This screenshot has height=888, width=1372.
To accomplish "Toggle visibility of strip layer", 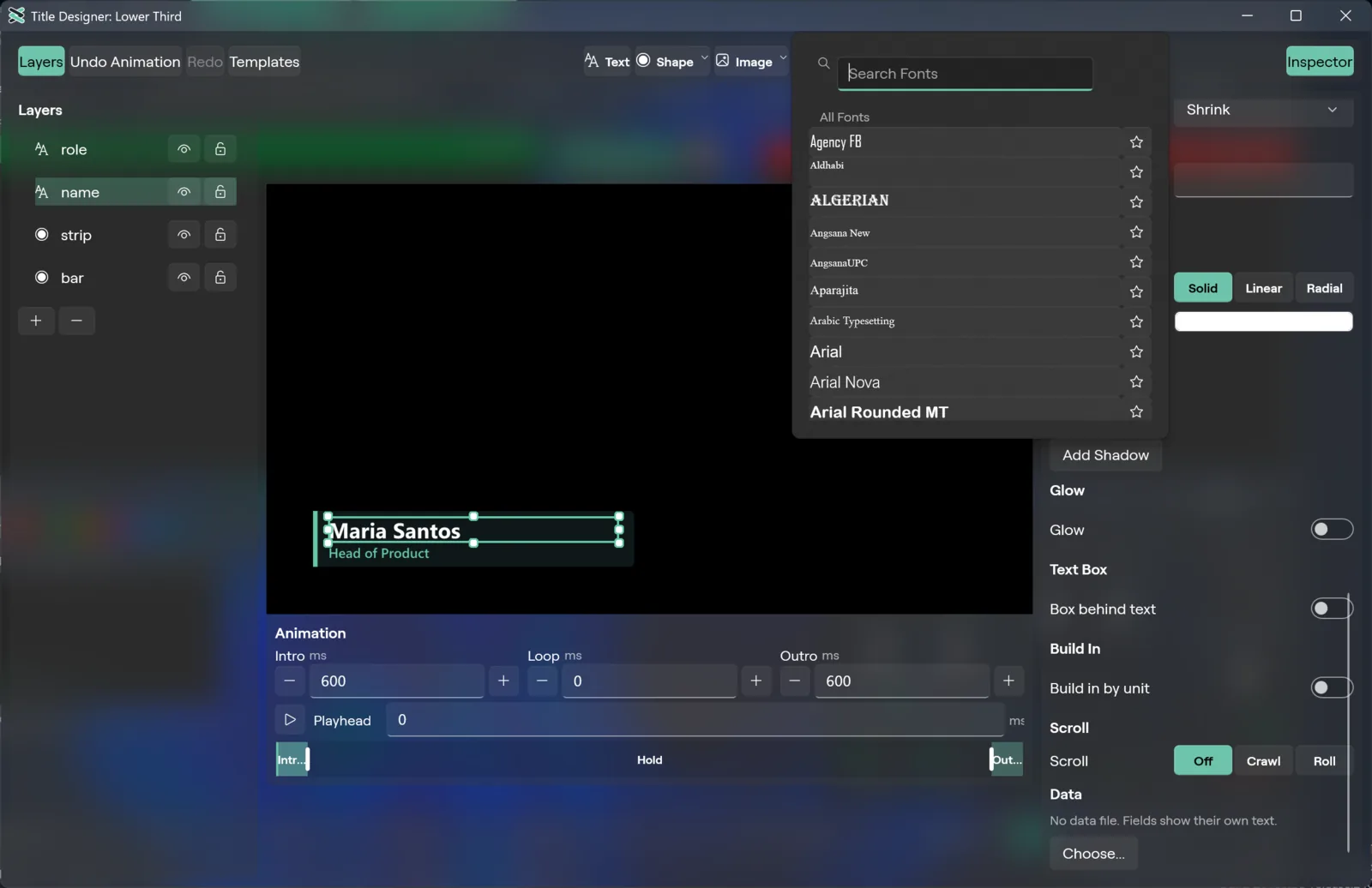I will [184, 235].
